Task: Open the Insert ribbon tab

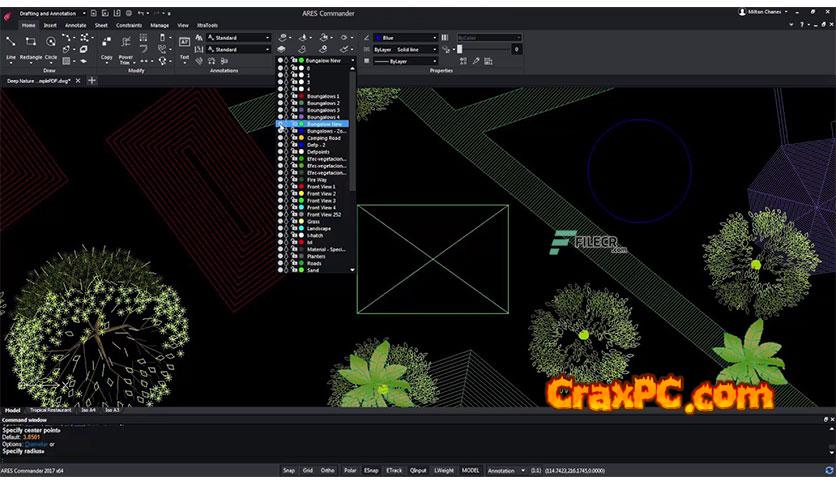Action: pyautogui.click(x=50, y=25)
